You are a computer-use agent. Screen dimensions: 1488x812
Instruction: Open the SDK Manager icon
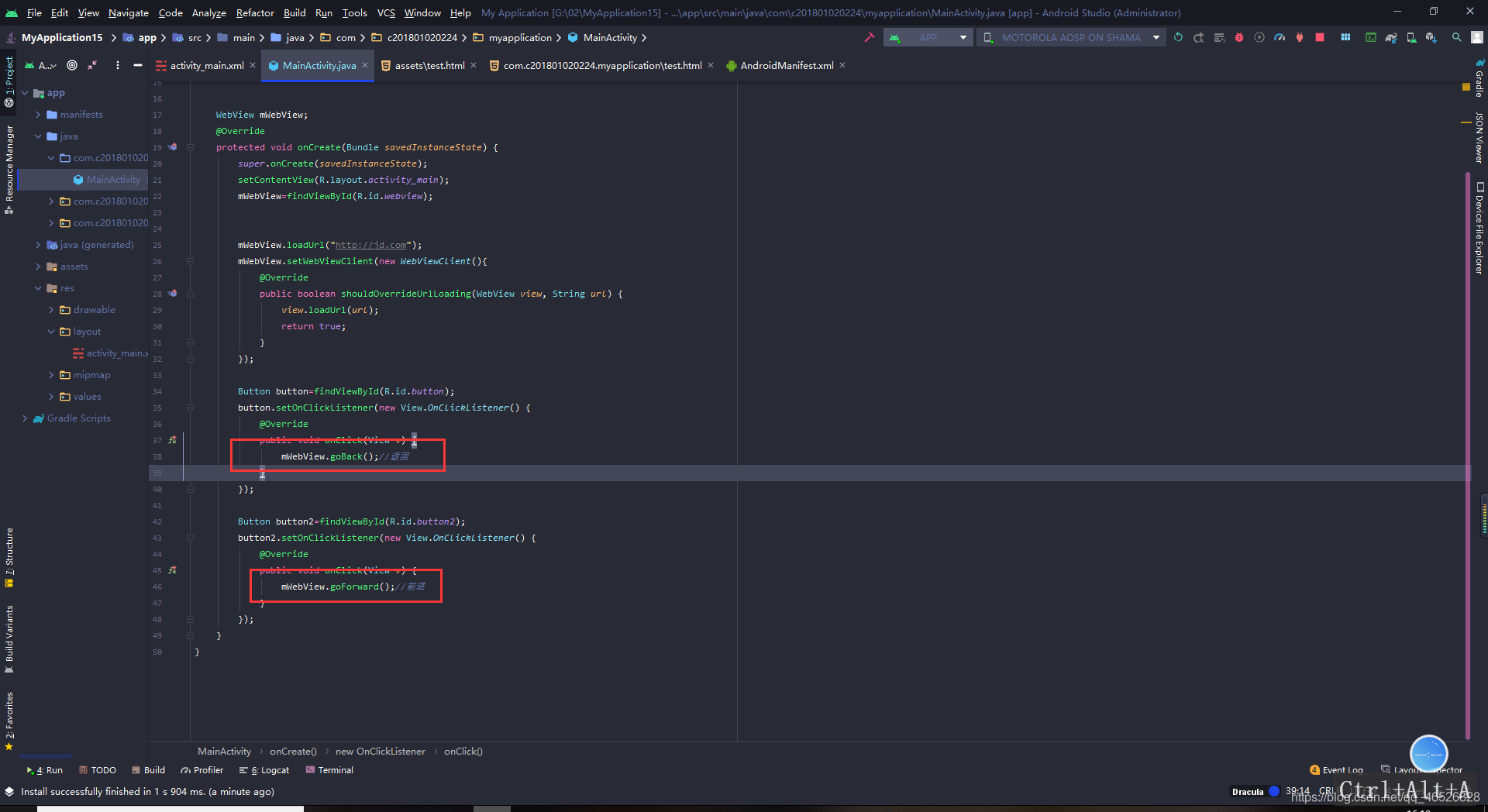1431,37
